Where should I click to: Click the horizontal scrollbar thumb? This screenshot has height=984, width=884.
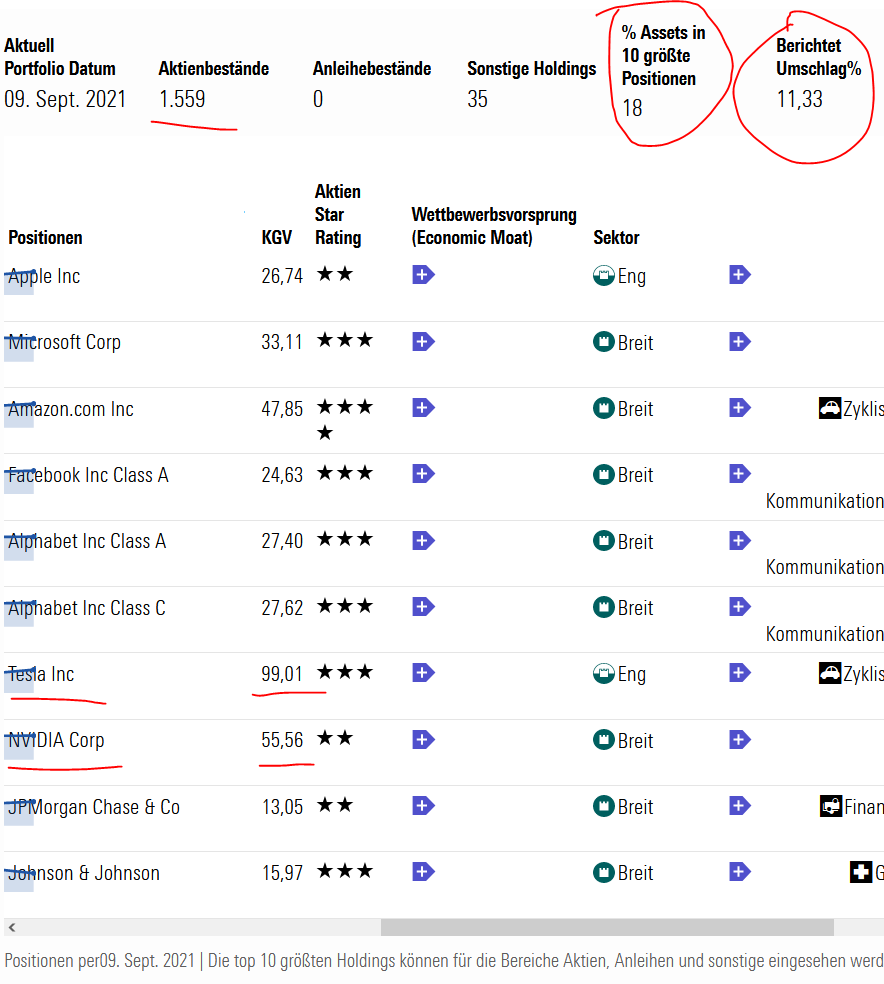[606, 928]
